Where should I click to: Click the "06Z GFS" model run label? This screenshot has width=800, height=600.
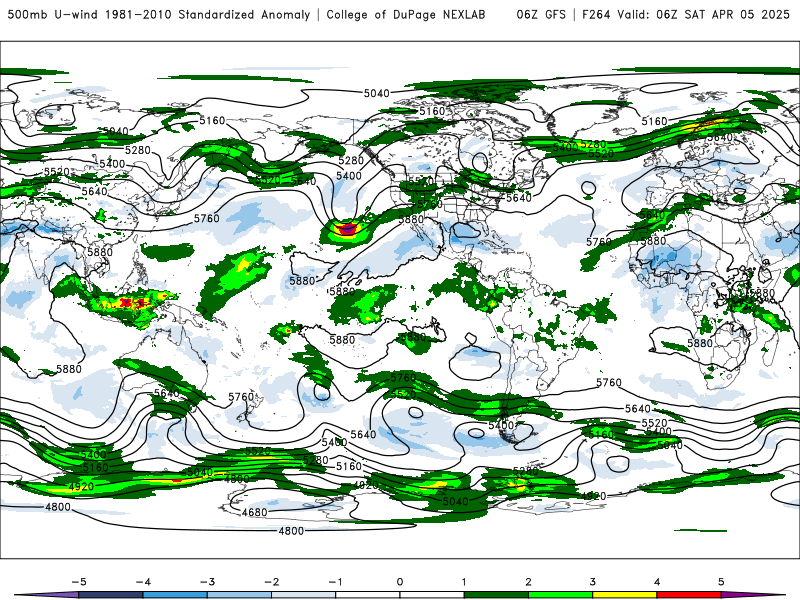tap(541, 15)
